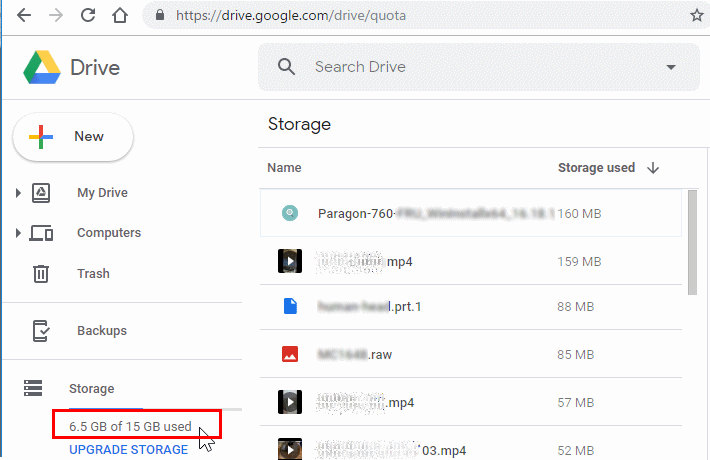Bookmark this page with the star icon

point(696,16)
